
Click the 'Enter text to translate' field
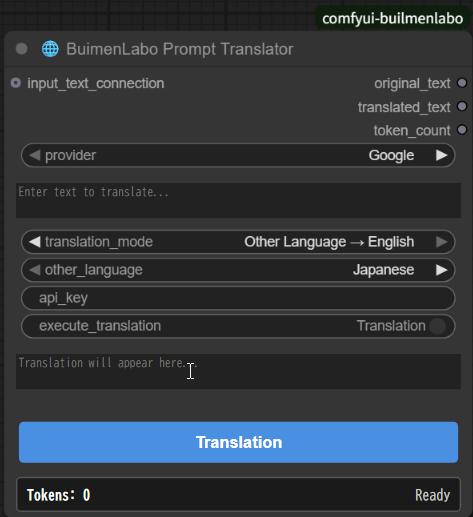[x=238, y=200]
